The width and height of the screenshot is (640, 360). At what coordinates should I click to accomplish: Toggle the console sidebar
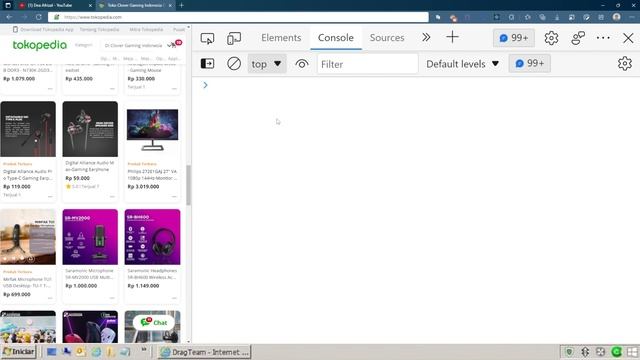(x=207, y=64)
